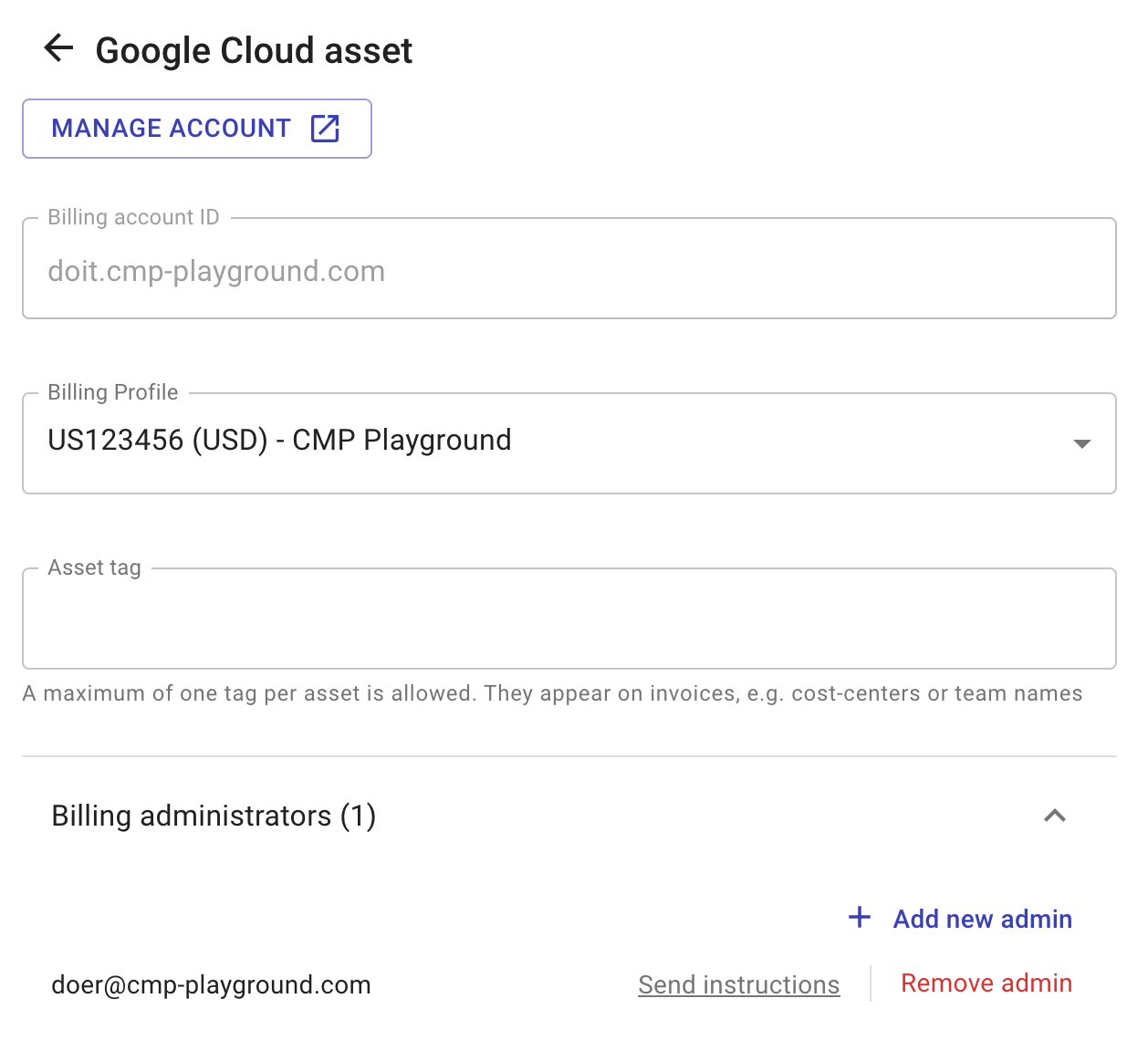
Task: Click the upward chevron in the administrators section
Action: pos(1055,816)
